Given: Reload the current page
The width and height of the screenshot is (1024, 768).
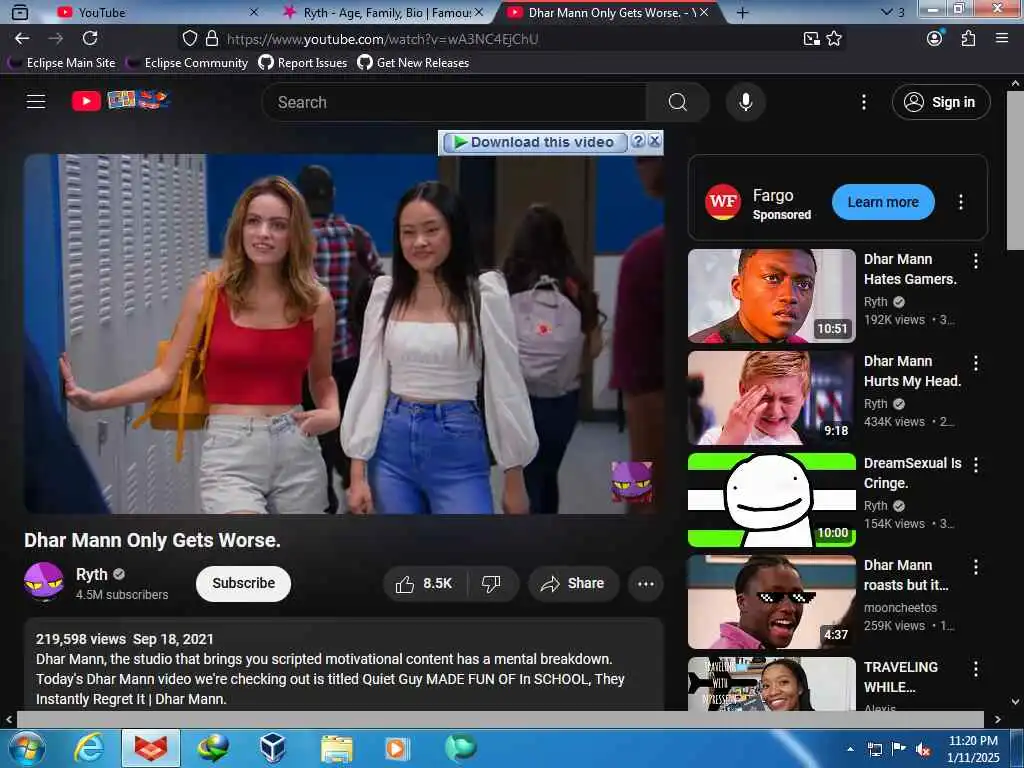Looking at the screenshot, I should 90,39.
